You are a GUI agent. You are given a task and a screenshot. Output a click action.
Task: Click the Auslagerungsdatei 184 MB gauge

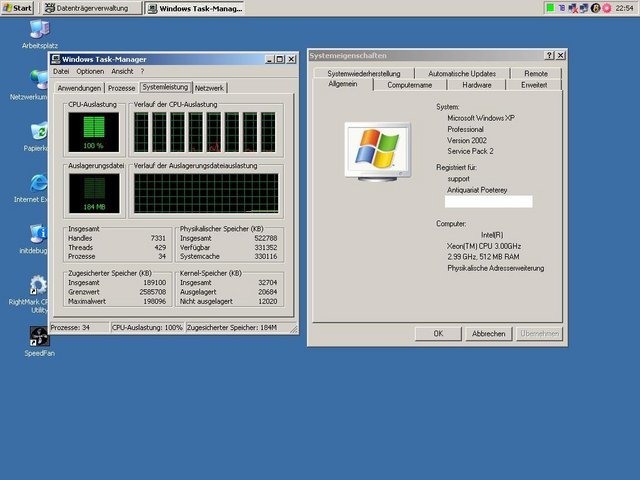coord(94,193)
